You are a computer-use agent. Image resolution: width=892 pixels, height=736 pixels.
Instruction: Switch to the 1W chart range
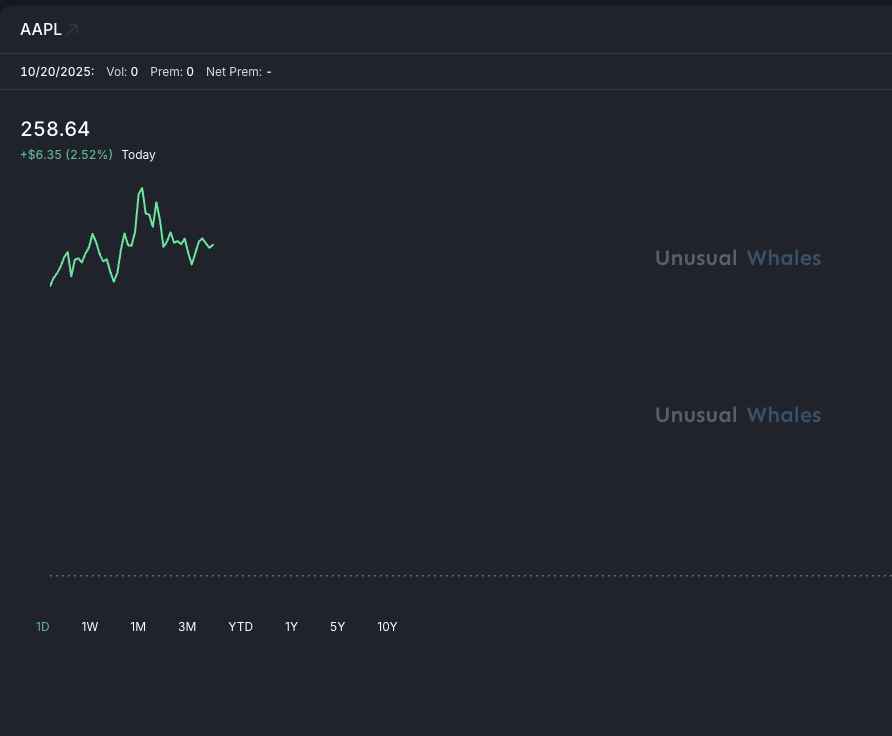(90, 627)
